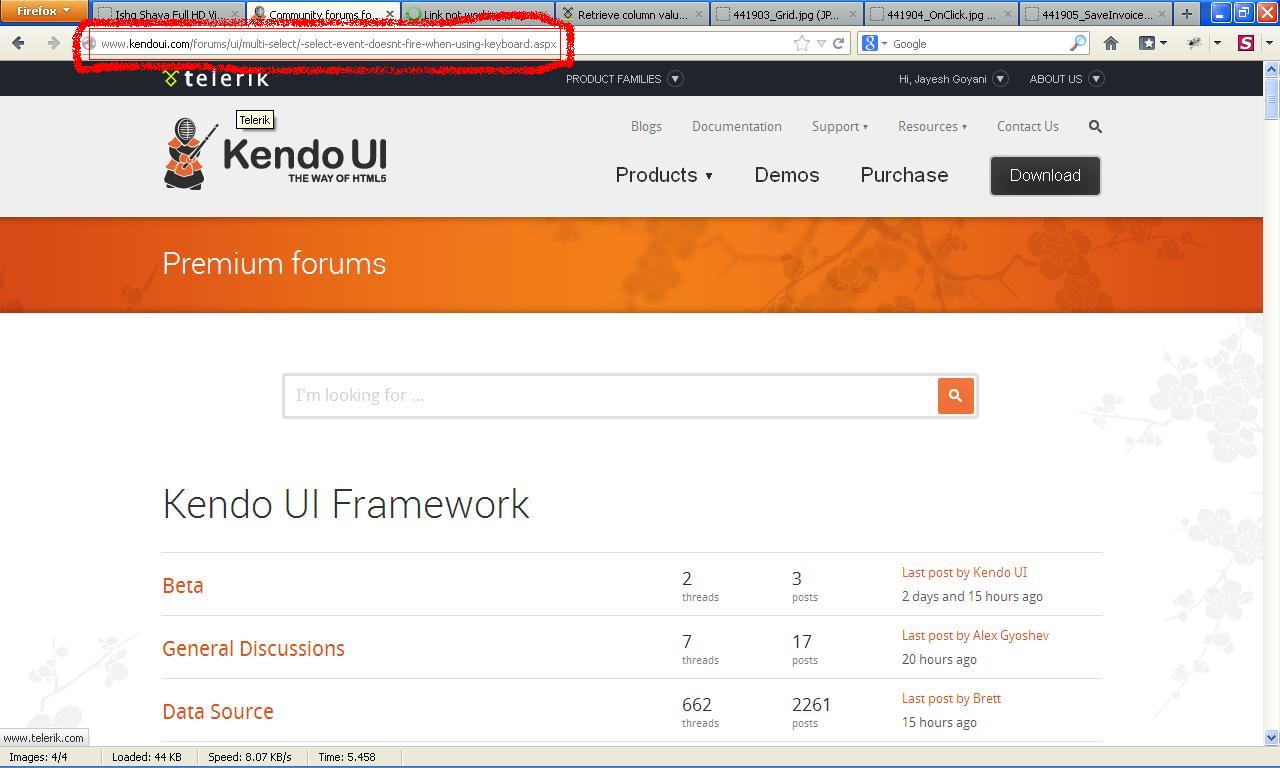Click the bug add-on toolbar icon
Image resolution: width=1280 pixels, height=768 pixels.
[1194, 43]
